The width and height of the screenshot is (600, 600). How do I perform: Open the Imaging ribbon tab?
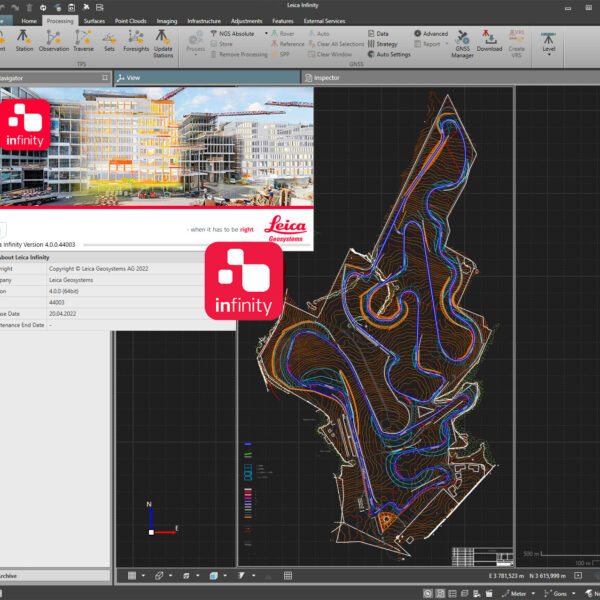tap(167, 21)
